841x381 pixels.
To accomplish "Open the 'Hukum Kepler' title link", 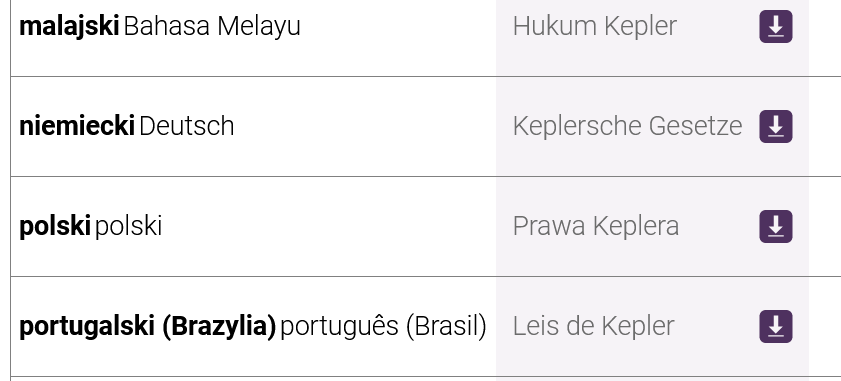I will (x=594, y=26).
